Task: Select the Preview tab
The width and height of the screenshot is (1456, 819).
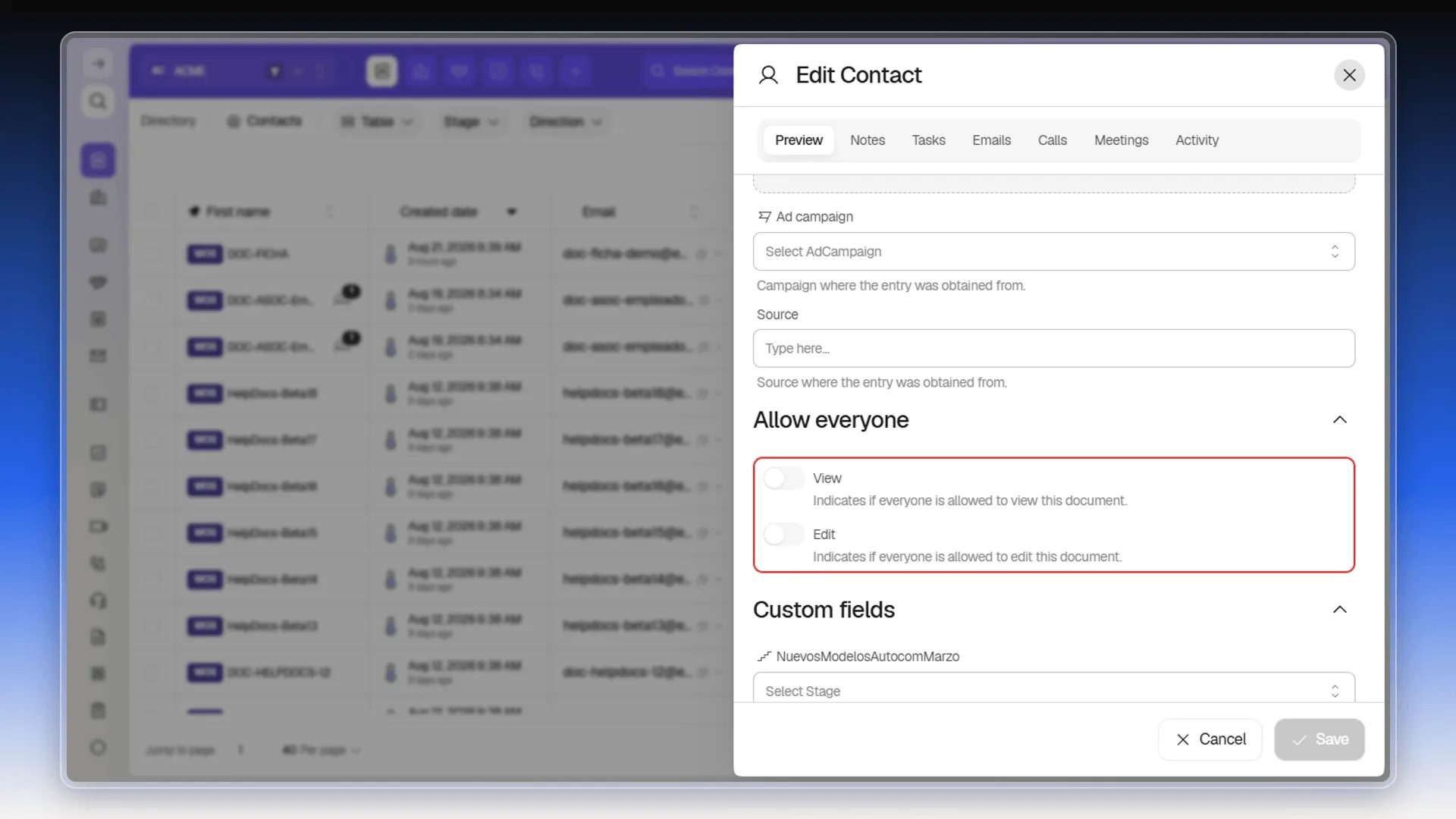Action: pos(799,140)
